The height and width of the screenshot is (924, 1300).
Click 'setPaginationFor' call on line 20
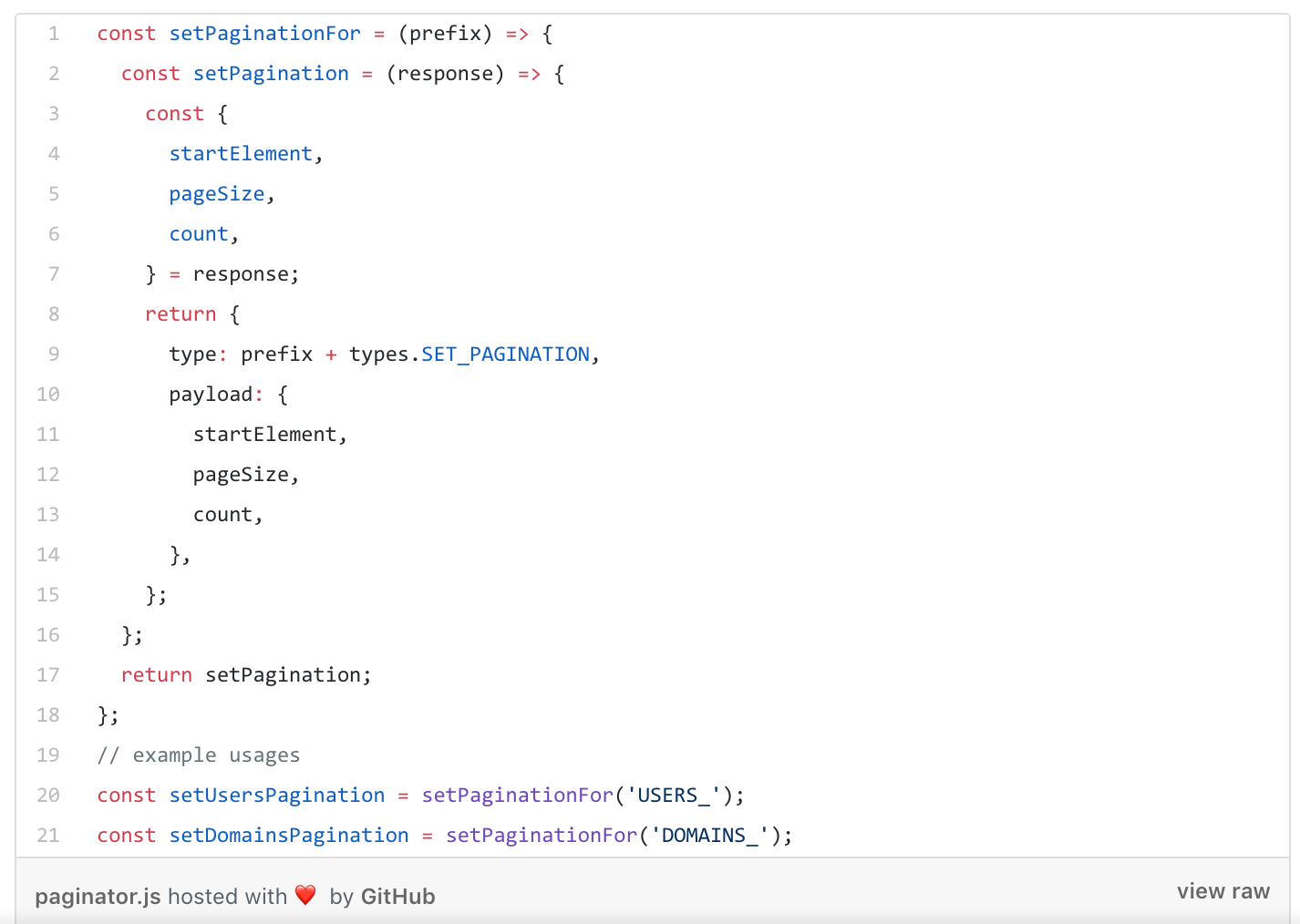pos(518,796)
